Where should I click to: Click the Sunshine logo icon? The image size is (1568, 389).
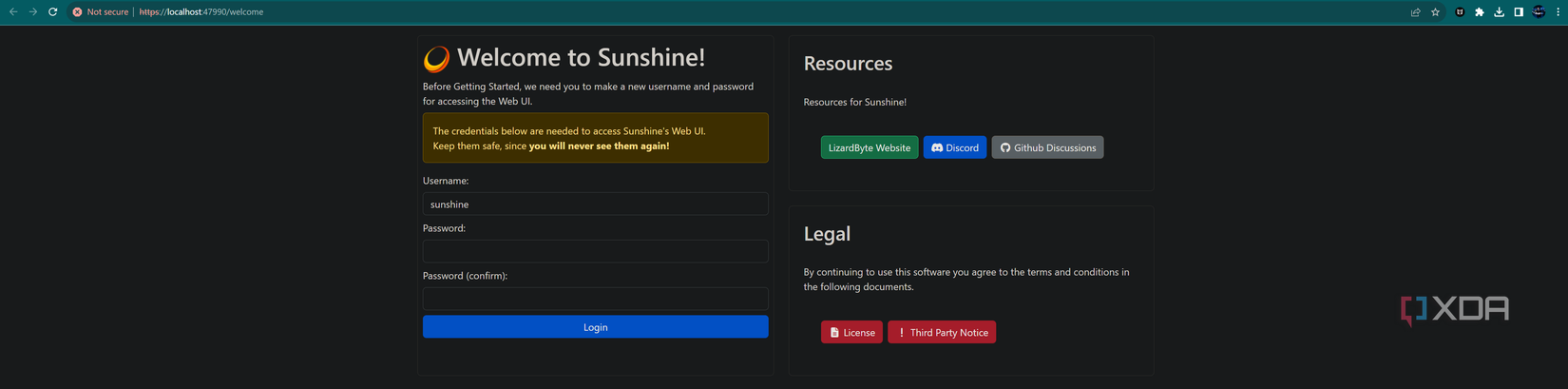point(436,59)
